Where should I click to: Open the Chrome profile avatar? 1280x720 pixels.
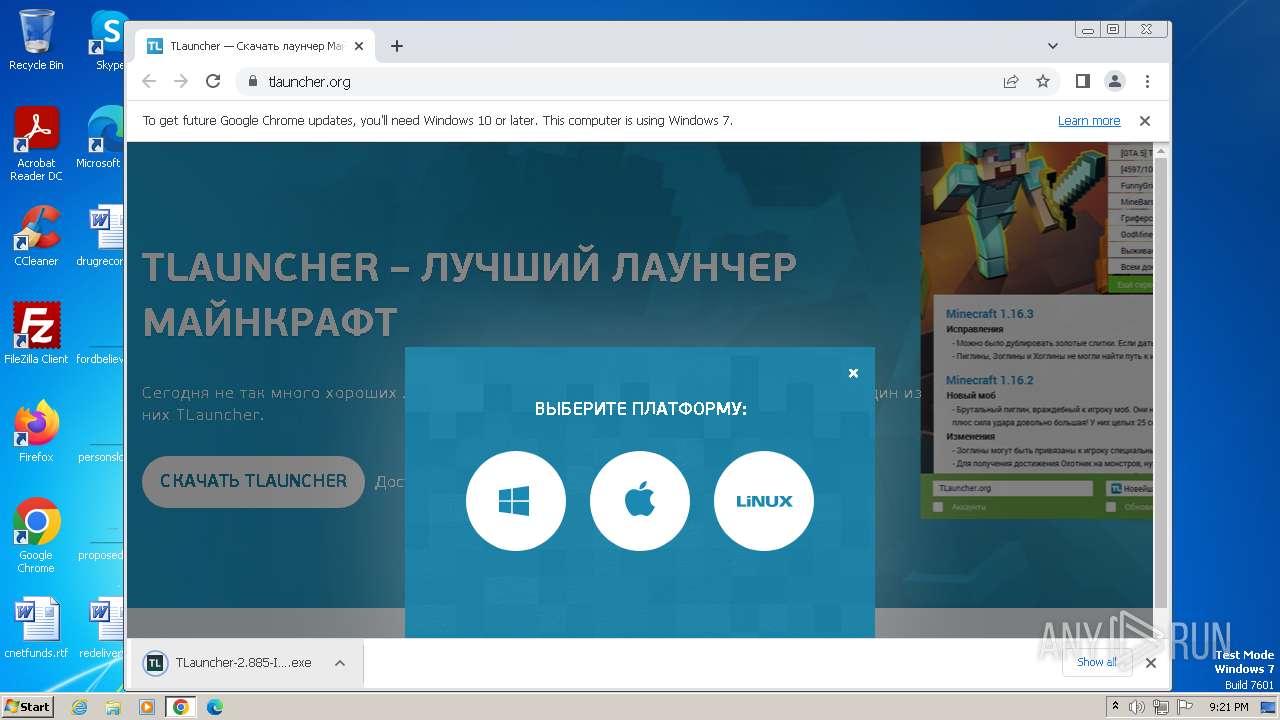click(1115, 81)
